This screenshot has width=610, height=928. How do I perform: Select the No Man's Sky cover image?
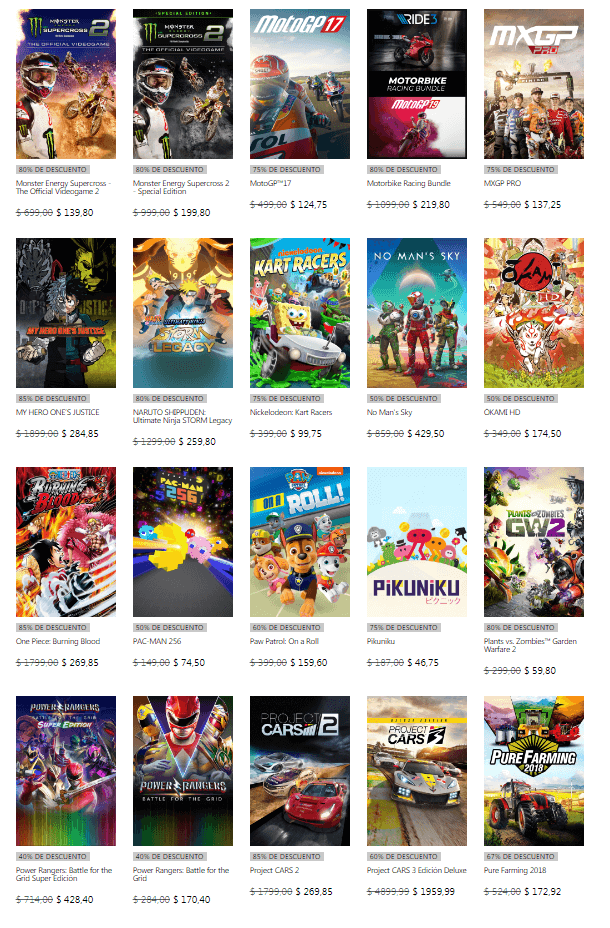pos(417,312)
